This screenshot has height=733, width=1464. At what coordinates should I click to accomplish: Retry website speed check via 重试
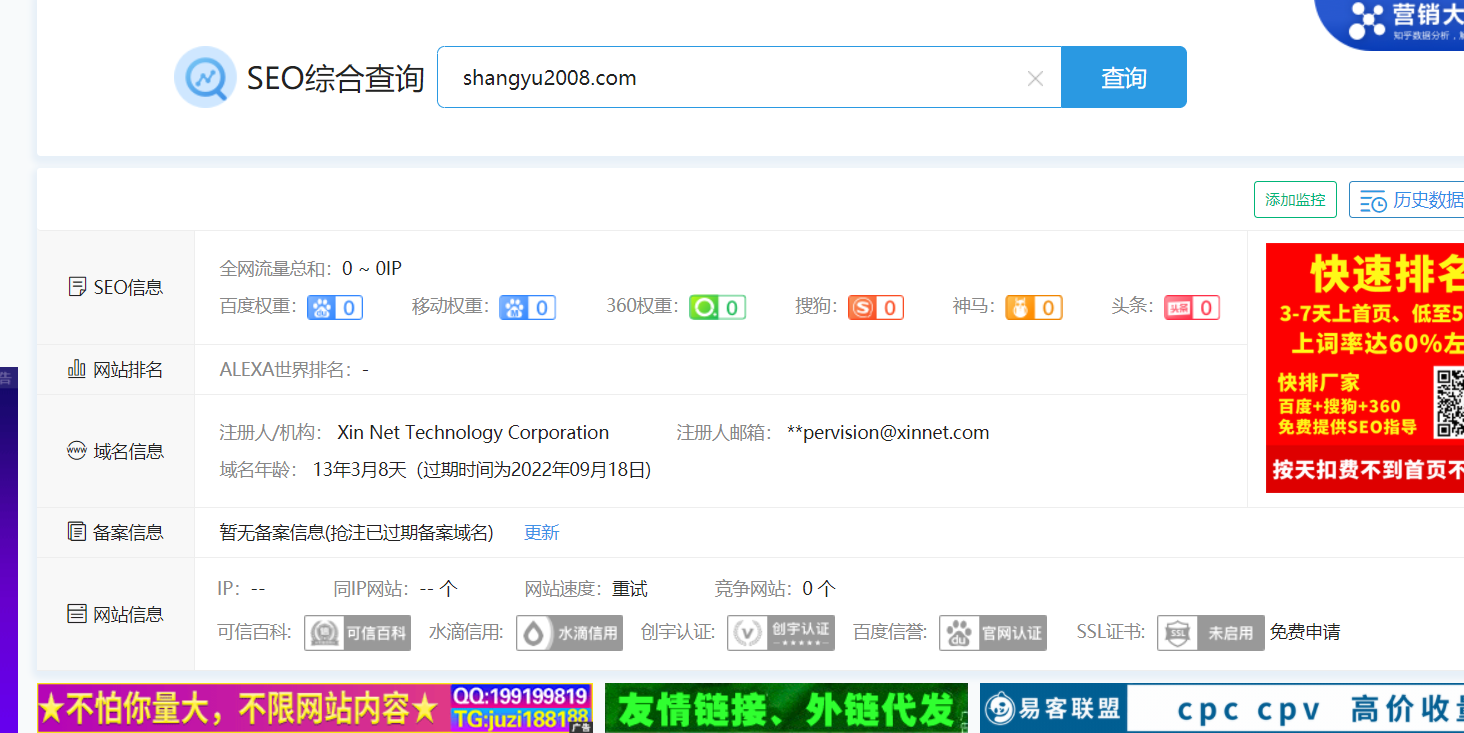click(630, 588)
